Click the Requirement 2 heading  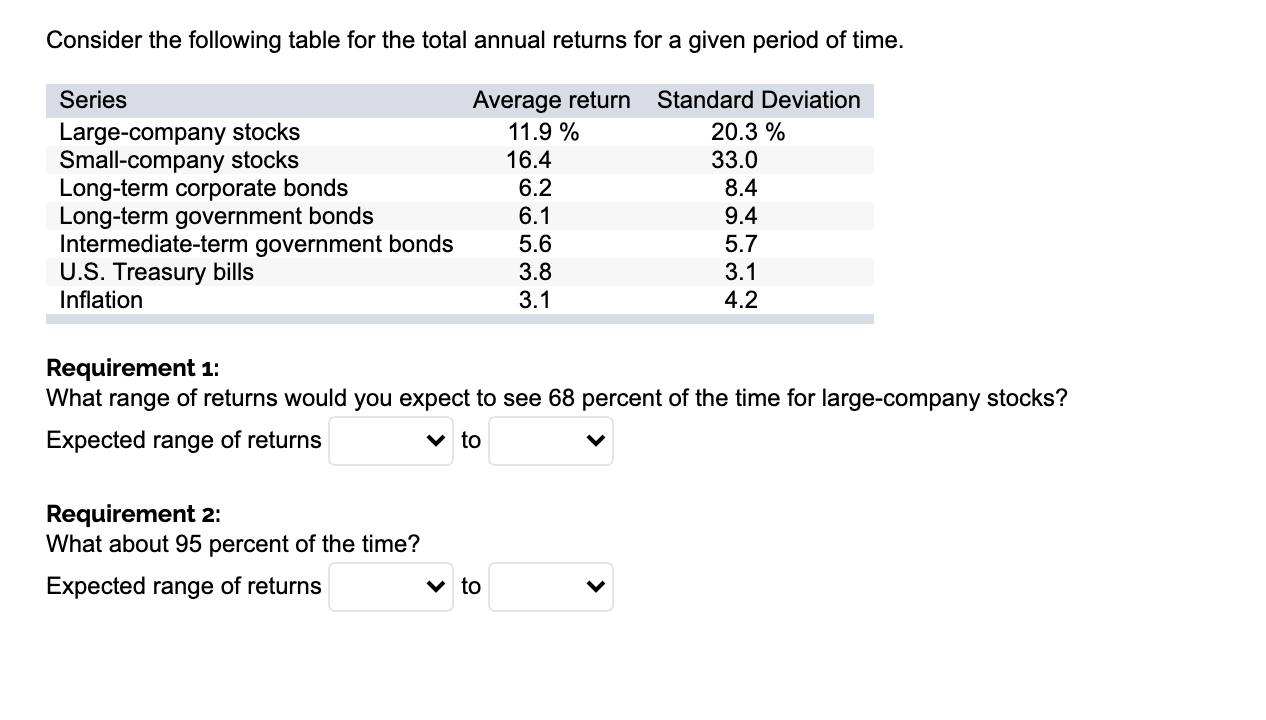(x=130, y=514)
